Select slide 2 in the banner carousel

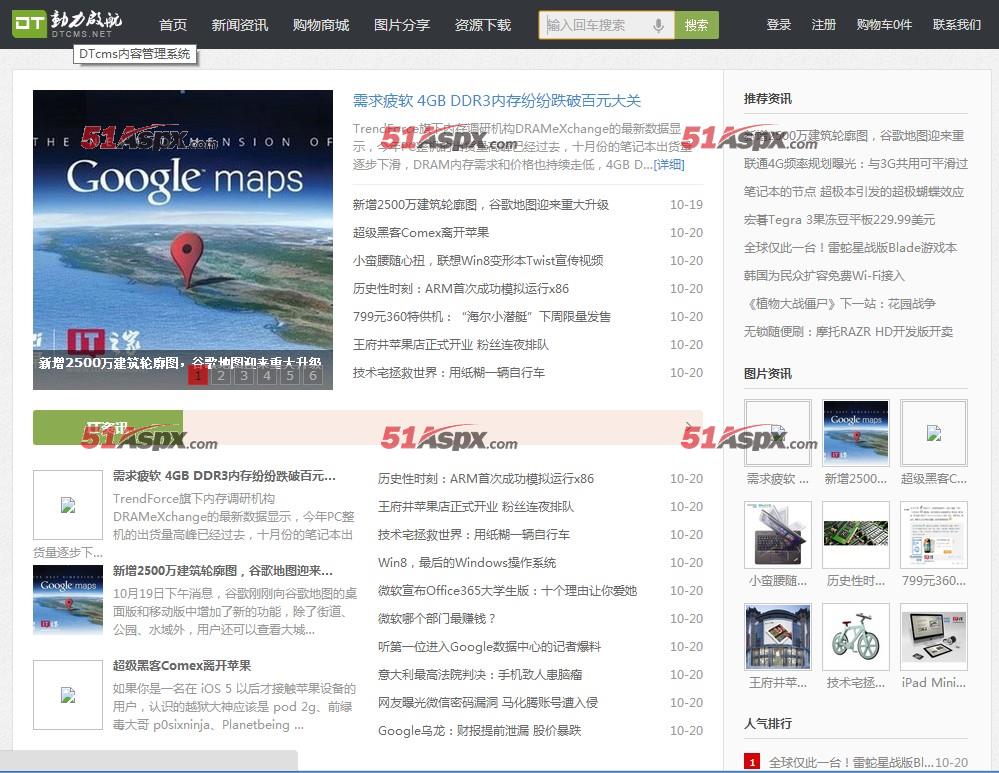point(221,375)
